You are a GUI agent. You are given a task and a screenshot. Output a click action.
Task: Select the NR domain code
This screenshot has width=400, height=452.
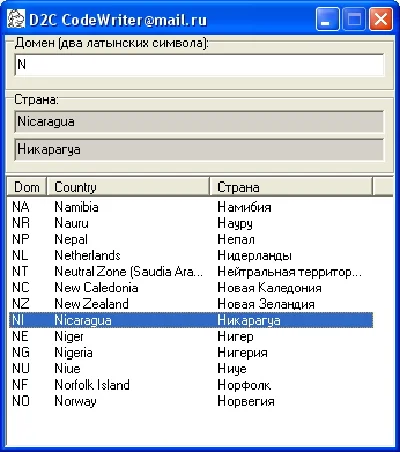(21, 223)
